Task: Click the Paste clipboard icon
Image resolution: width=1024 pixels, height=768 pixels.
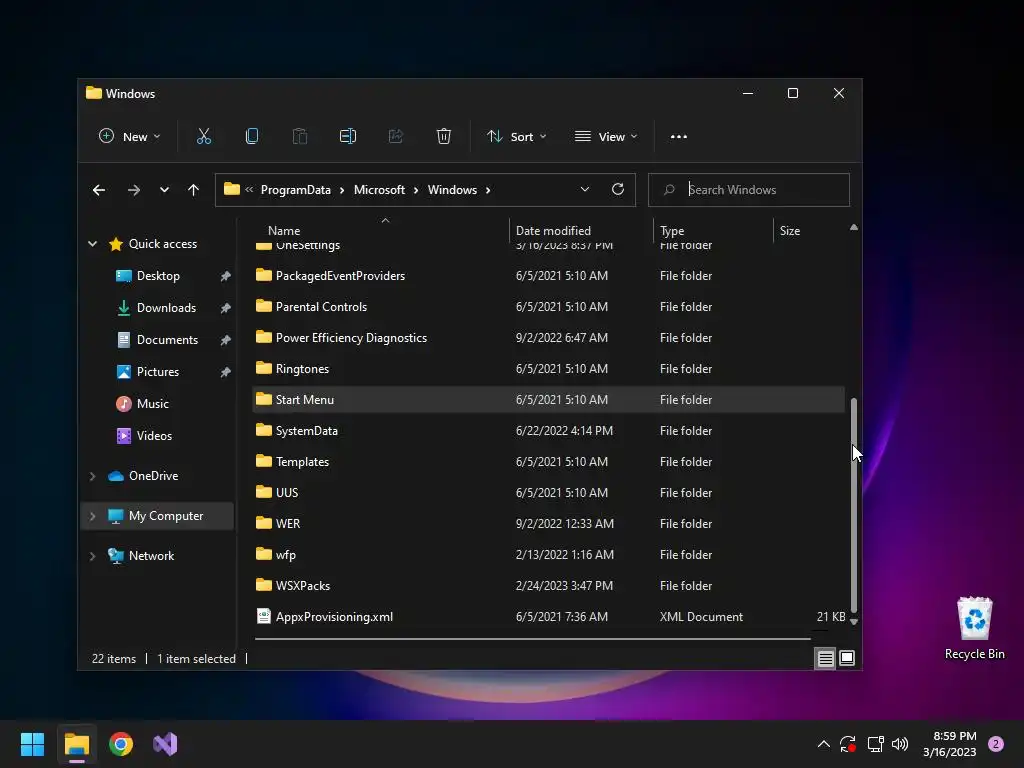Action: coord(300,136)
